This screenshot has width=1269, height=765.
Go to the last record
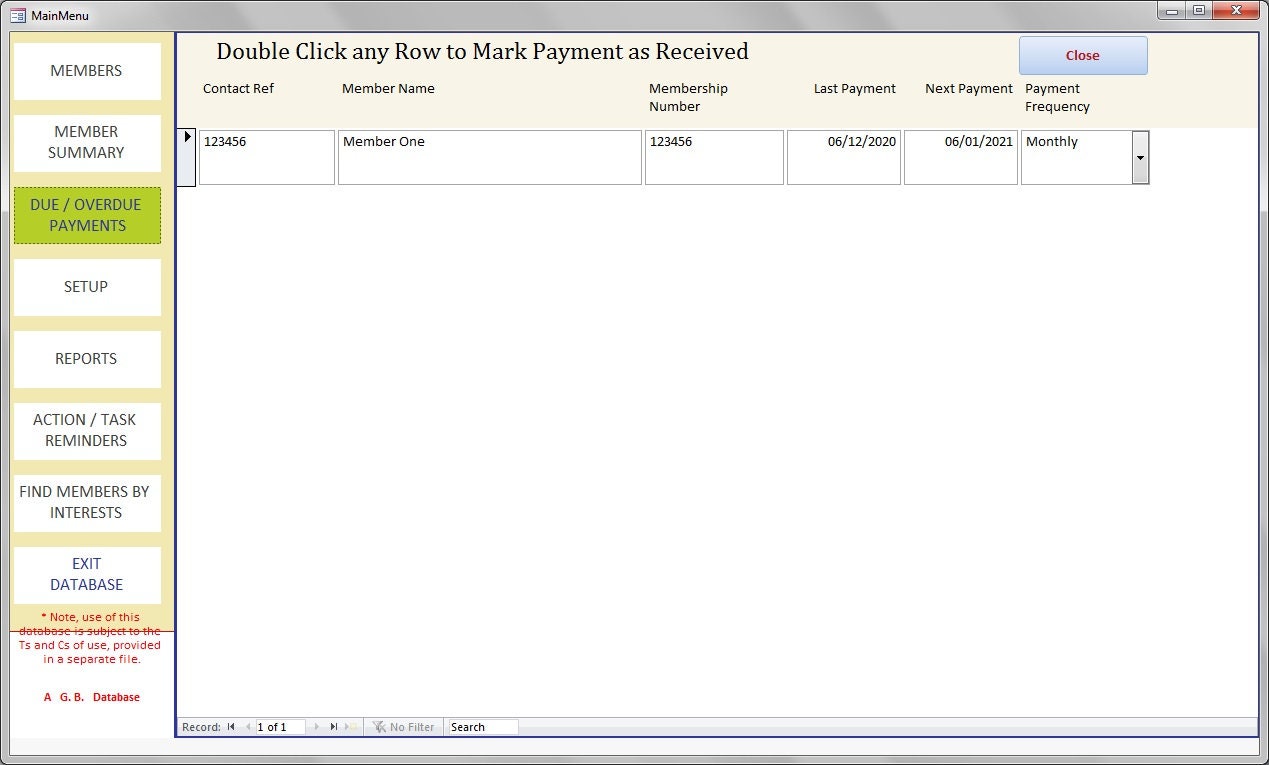click(x=334, y=726)
